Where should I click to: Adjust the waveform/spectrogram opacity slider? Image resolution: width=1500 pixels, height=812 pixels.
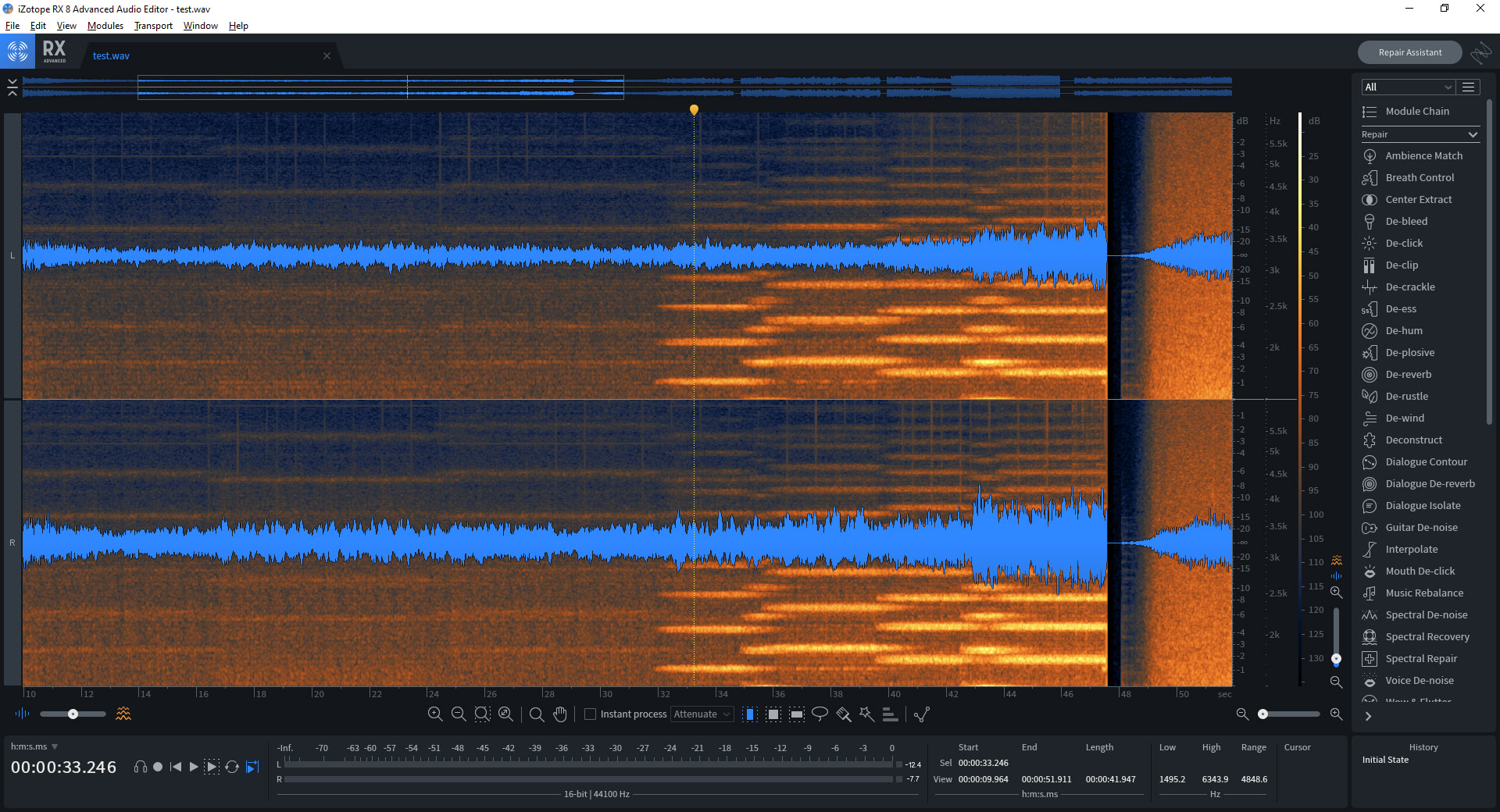[73, 714]
